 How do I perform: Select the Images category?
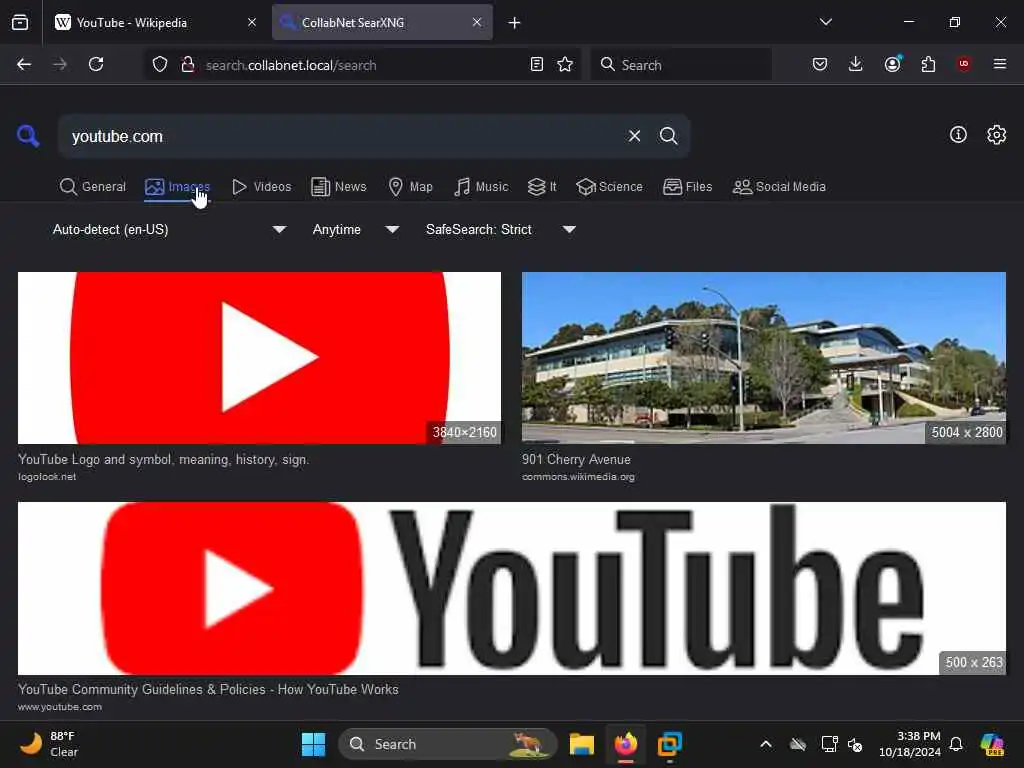(x=177, y=187)
